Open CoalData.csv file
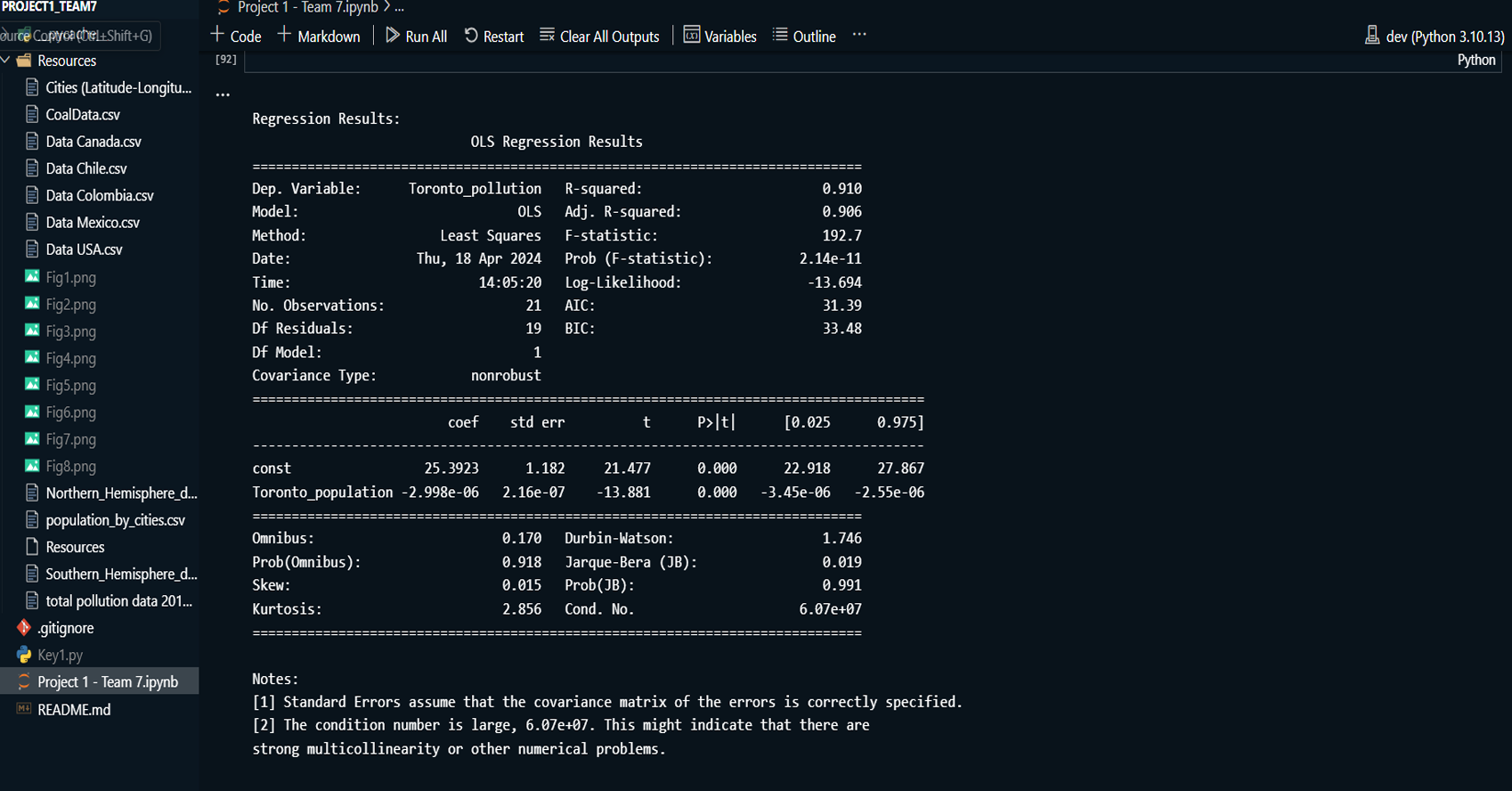 click(82, 115)
